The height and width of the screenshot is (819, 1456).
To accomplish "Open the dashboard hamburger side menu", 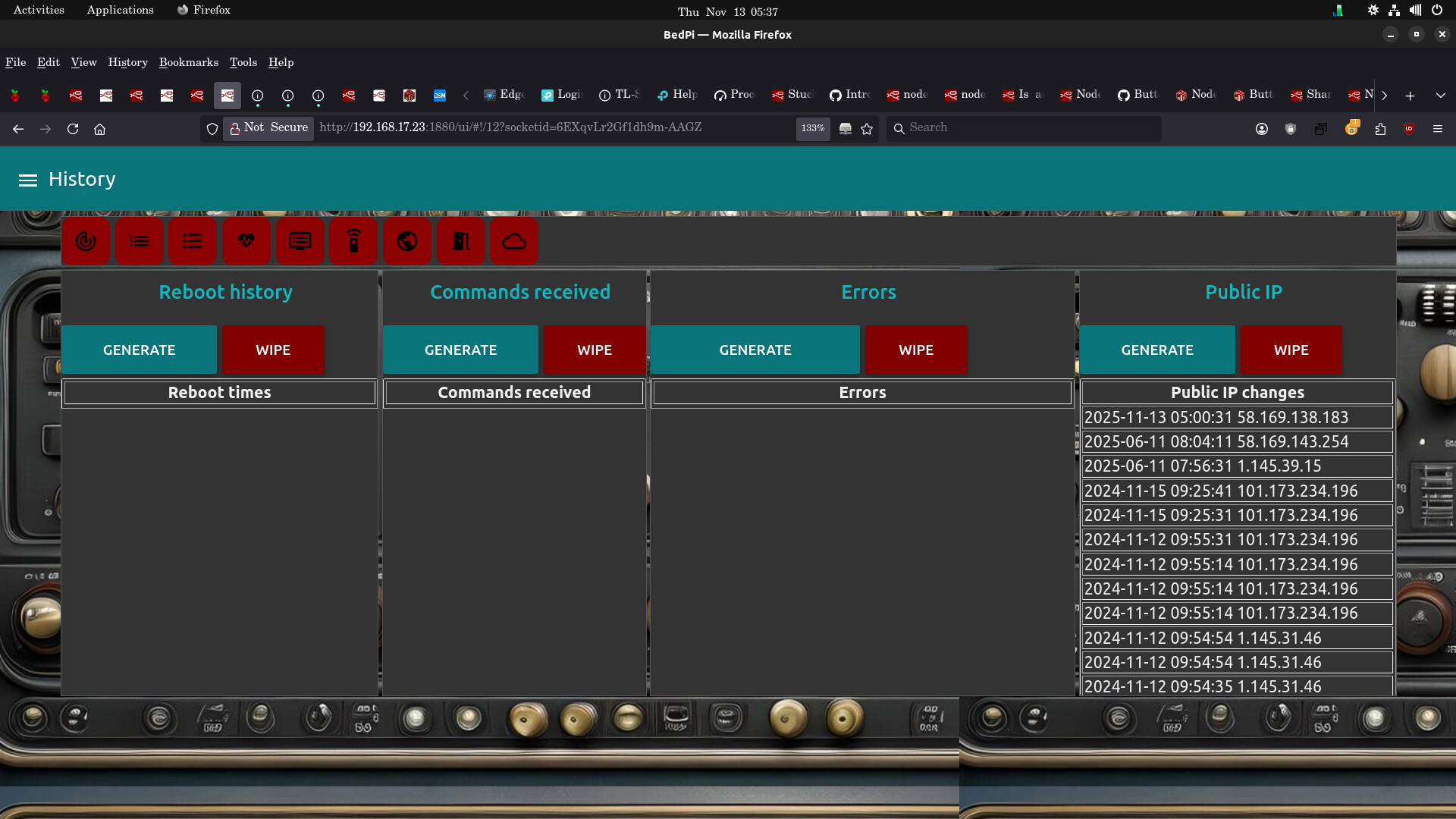I will pyautogui.click(x=28, y=180).
